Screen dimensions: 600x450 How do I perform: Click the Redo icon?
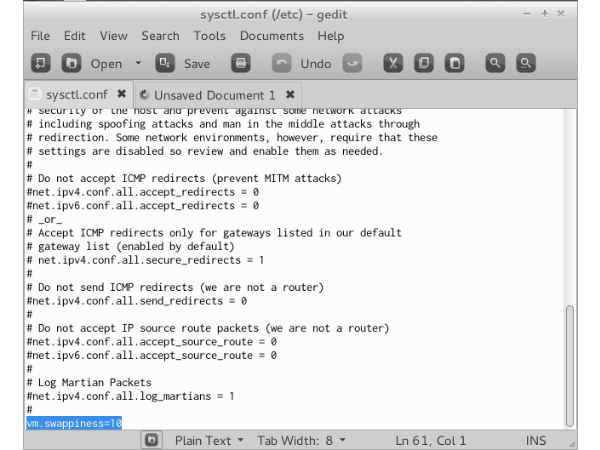(352, 63)
